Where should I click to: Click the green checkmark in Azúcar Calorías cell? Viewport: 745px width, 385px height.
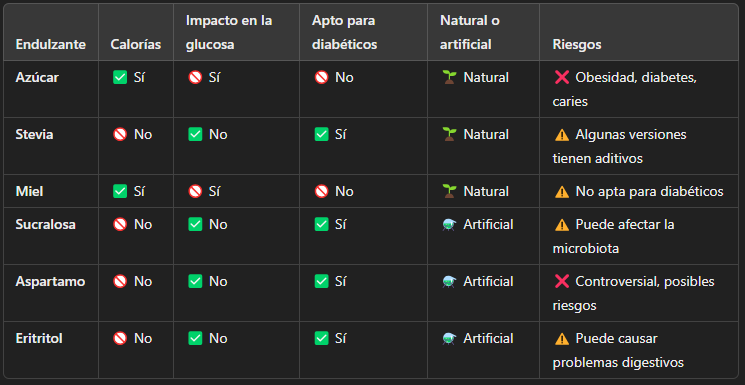[x=120, y=77]
